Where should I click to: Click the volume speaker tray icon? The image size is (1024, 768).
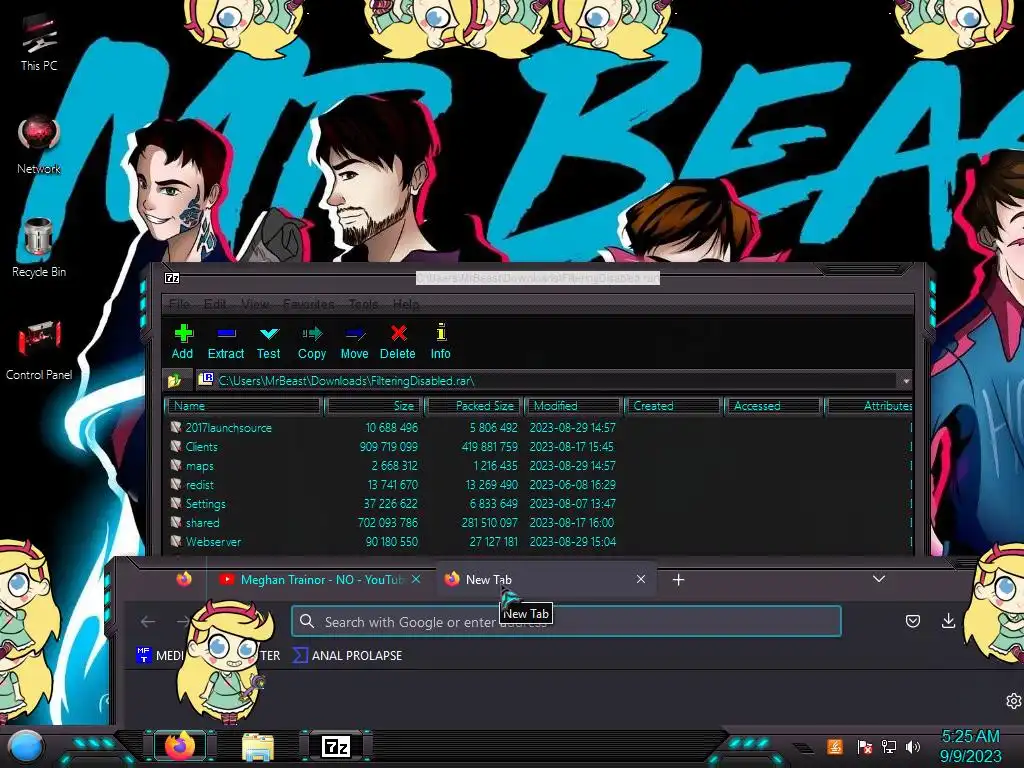click(913, 746)
